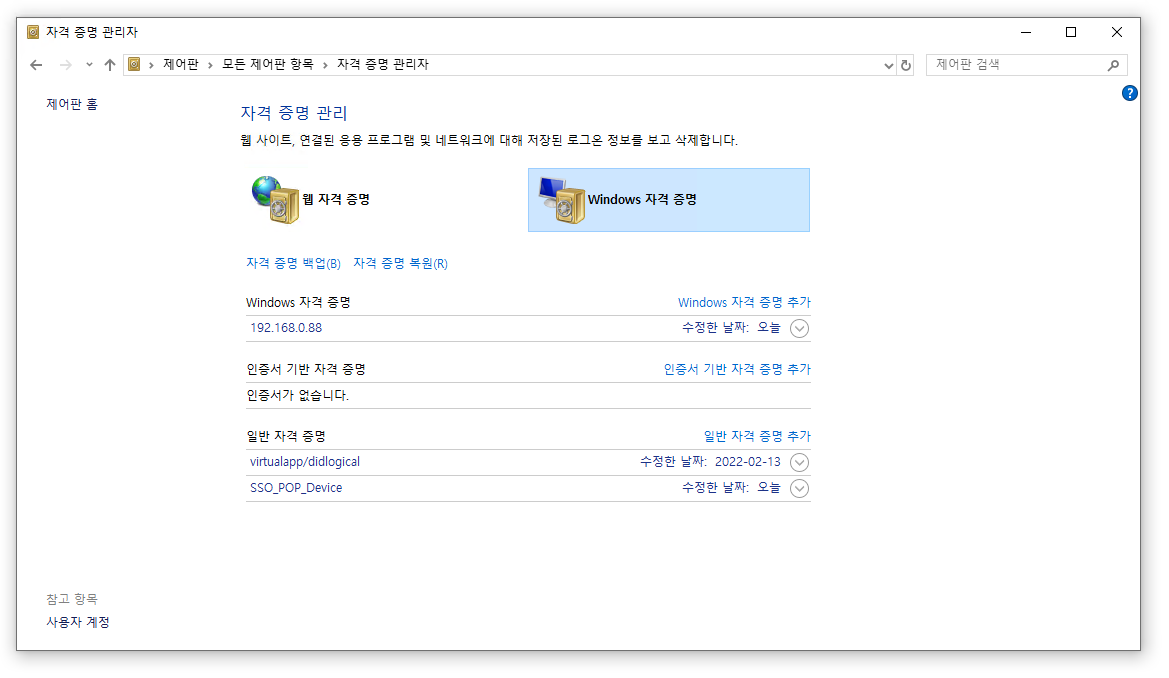Viewport: 1169px width, 678px height.
Task: Click the 제어판 검색 input field
Action: tap(1018, 65)
